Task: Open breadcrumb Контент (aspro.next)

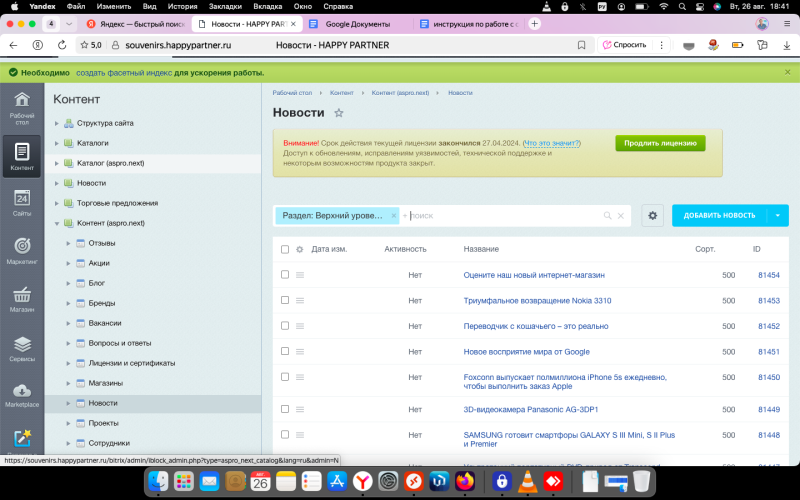Action: coord(400,93)
